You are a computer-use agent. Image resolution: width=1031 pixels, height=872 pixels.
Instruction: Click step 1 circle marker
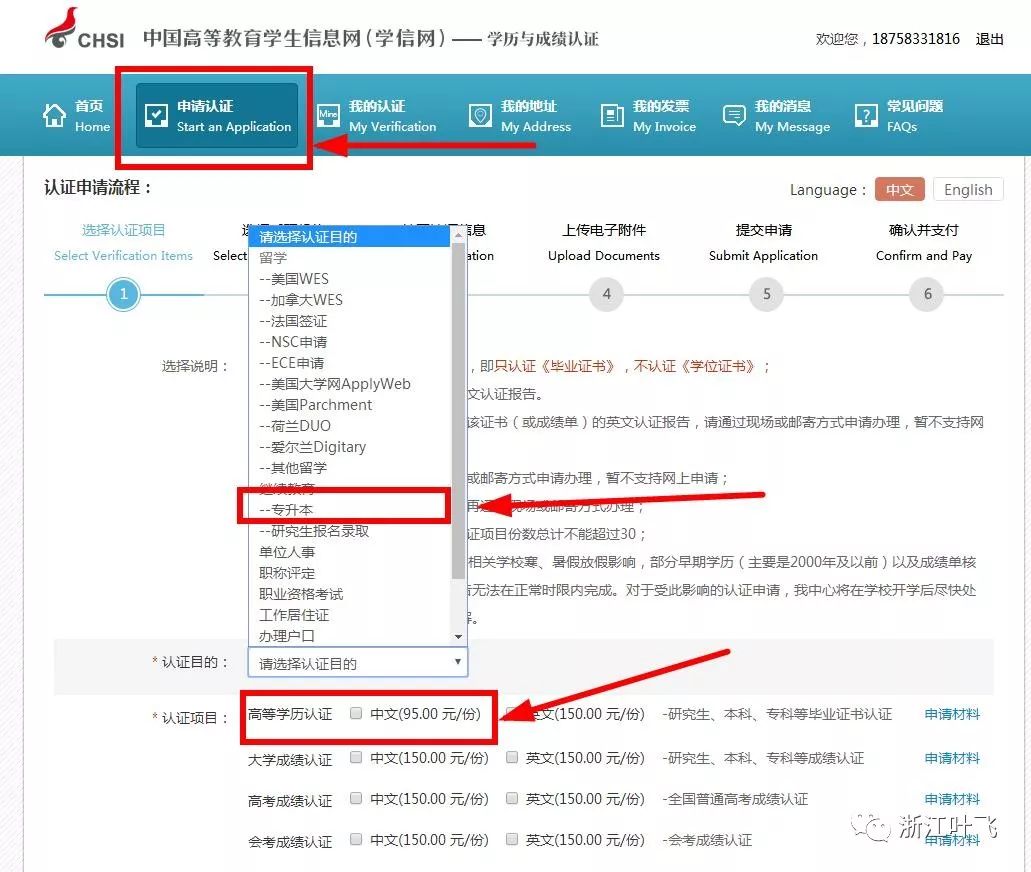point(123,294)
